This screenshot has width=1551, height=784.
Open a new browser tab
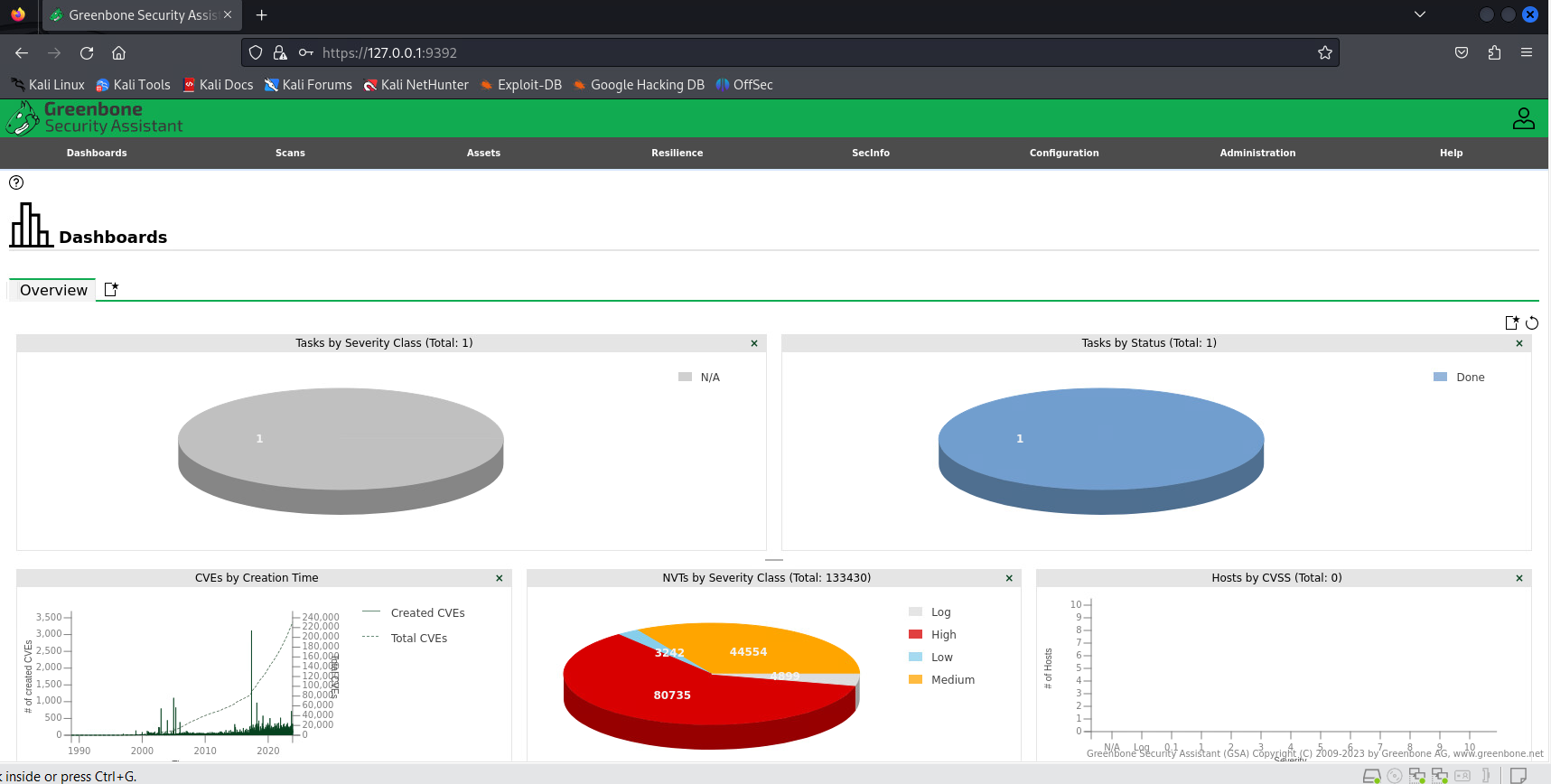(262, 15)
